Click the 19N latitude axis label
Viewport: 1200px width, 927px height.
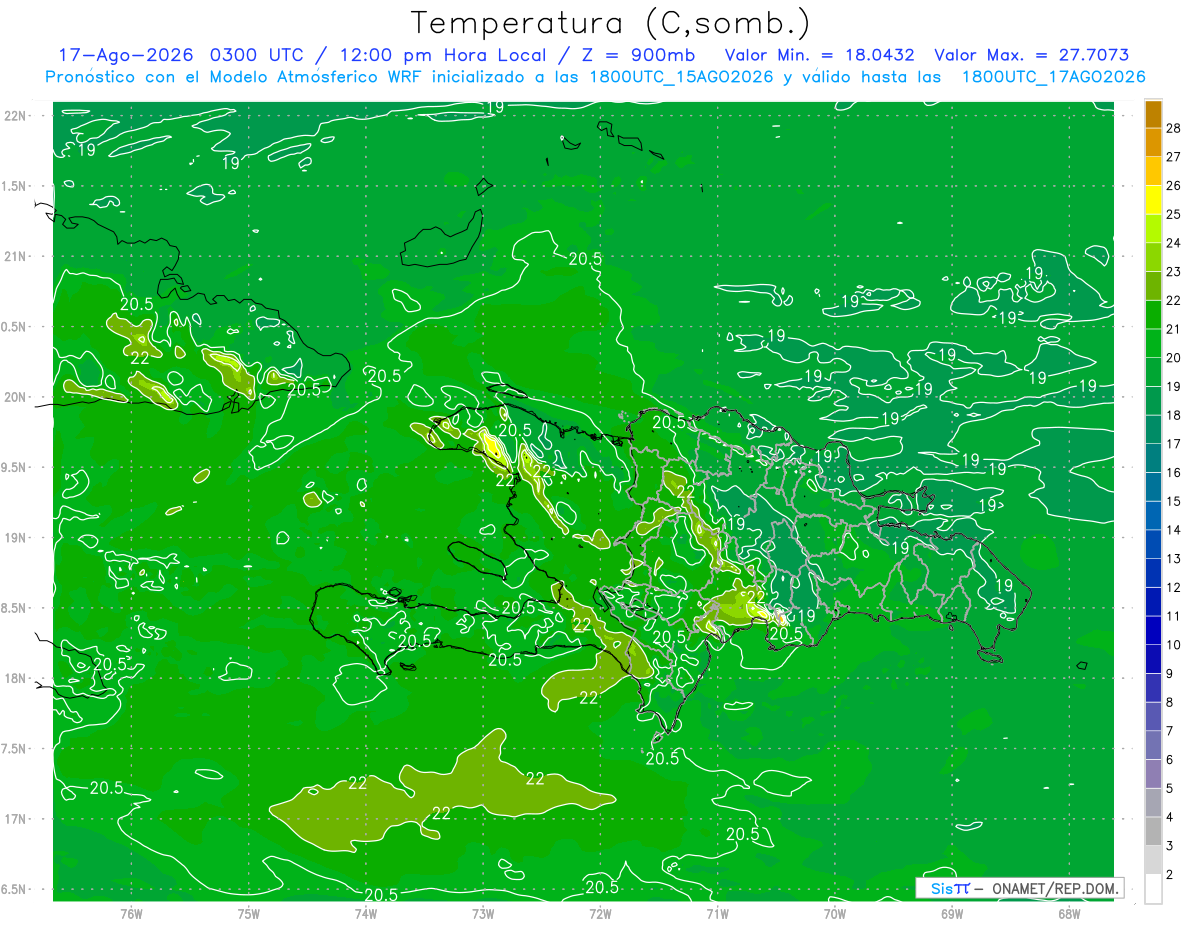16,537
